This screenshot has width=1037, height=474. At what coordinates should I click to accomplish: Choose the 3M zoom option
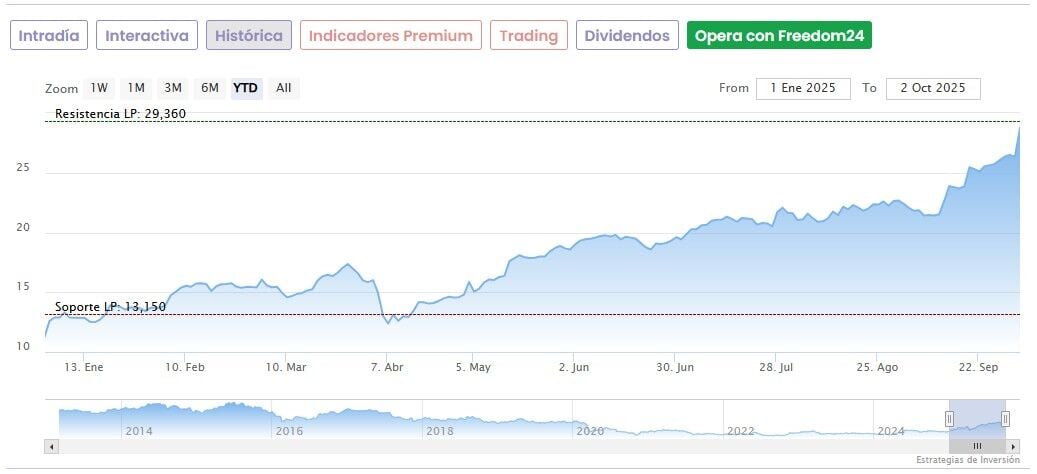point(173,88)
